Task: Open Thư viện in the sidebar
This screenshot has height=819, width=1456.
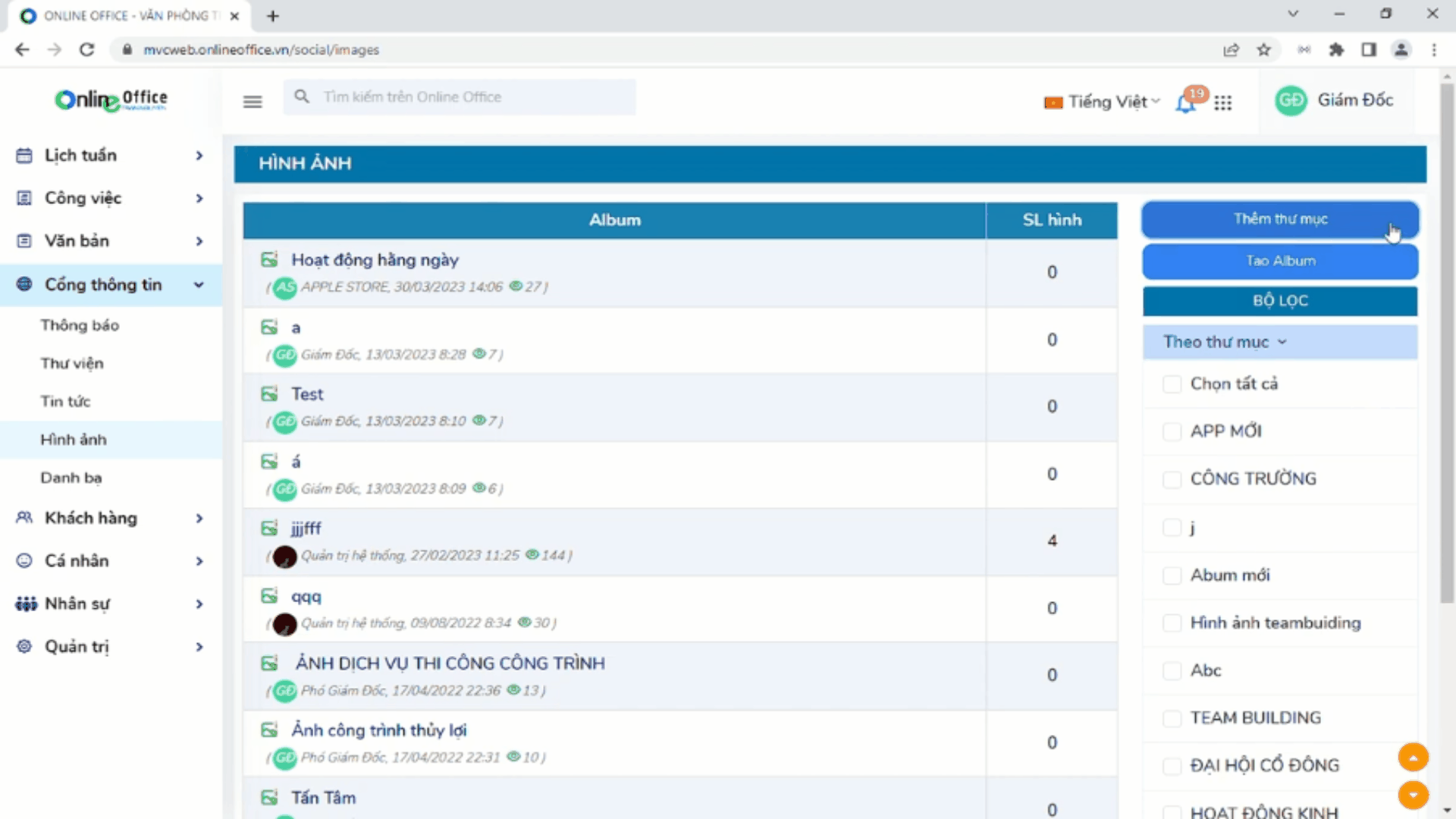Action: pyautogui.click(x=72, y=363)
